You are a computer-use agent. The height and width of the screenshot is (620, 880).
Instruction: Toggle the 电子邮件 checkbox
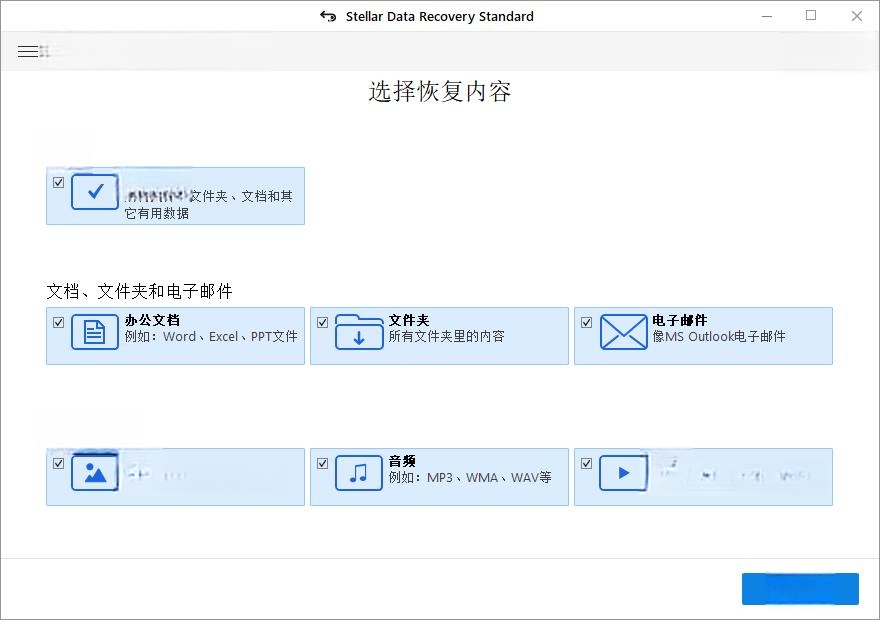coord(586,323)
